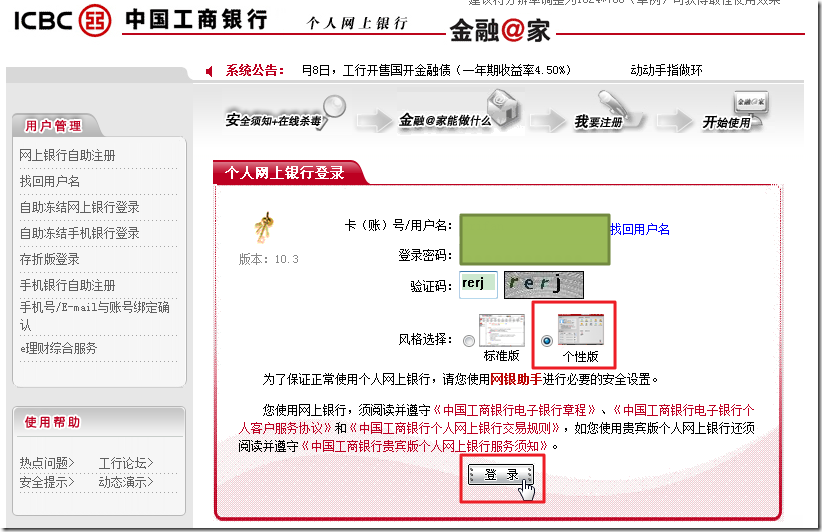Select the 标准版 style radio button
The height and width of the screenshot is (532, 822).
coord(469,341)
